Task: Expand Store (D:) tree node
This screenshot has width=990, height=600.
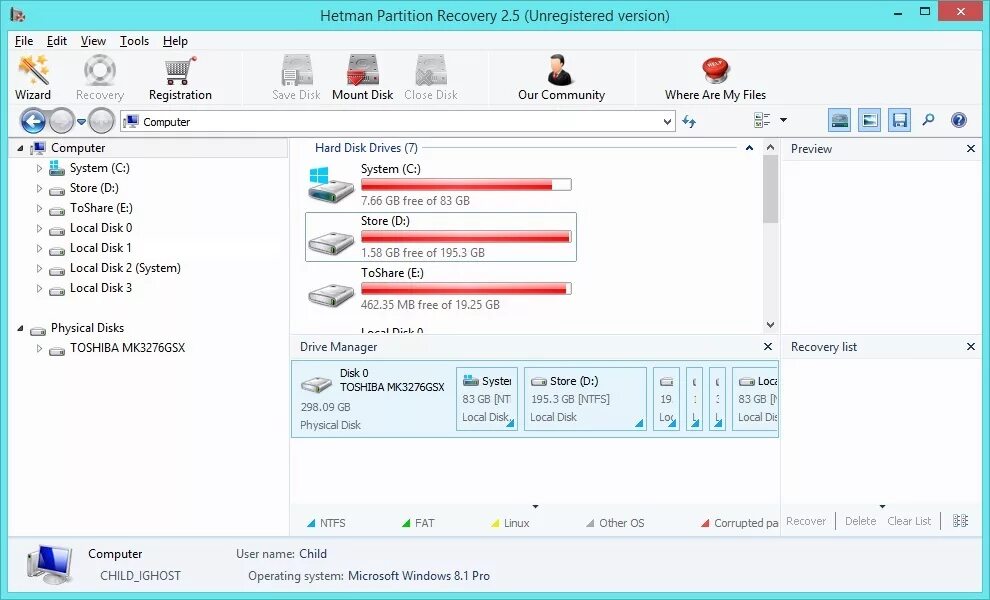Action: click(39, 188)
